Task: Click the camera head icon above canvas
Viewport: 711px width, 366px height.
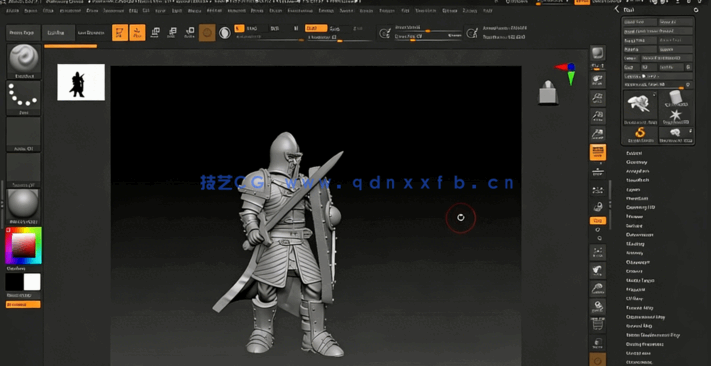Action: click(548, 92)
